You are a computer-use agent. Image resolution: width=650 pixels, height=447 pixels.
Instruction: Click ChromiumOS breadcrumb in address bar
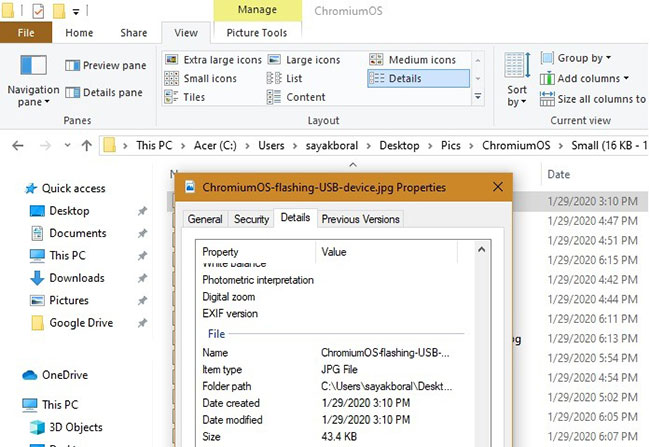pos(516,146)
